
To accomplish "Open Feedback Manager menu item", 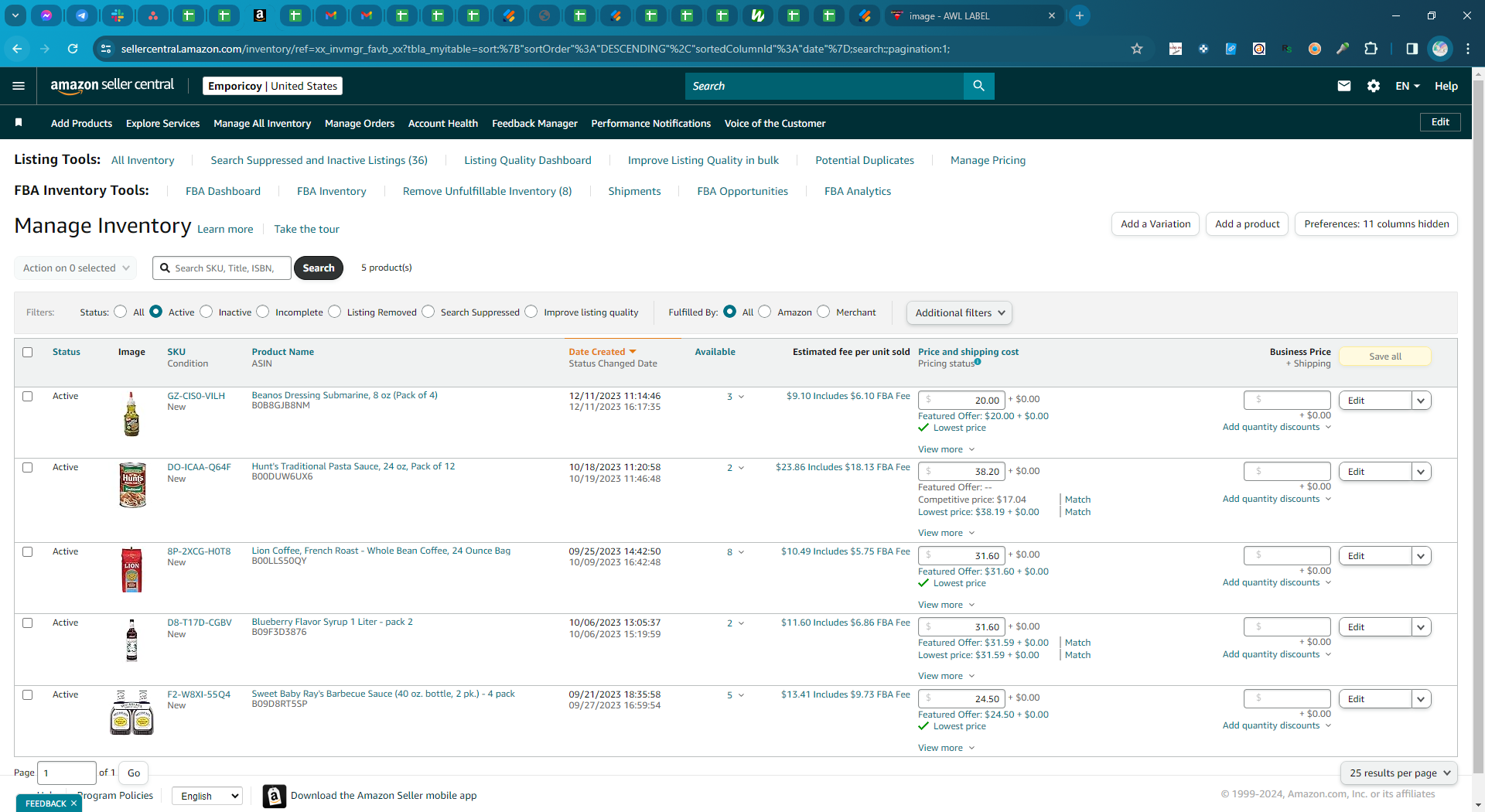I will click(534, 123).
